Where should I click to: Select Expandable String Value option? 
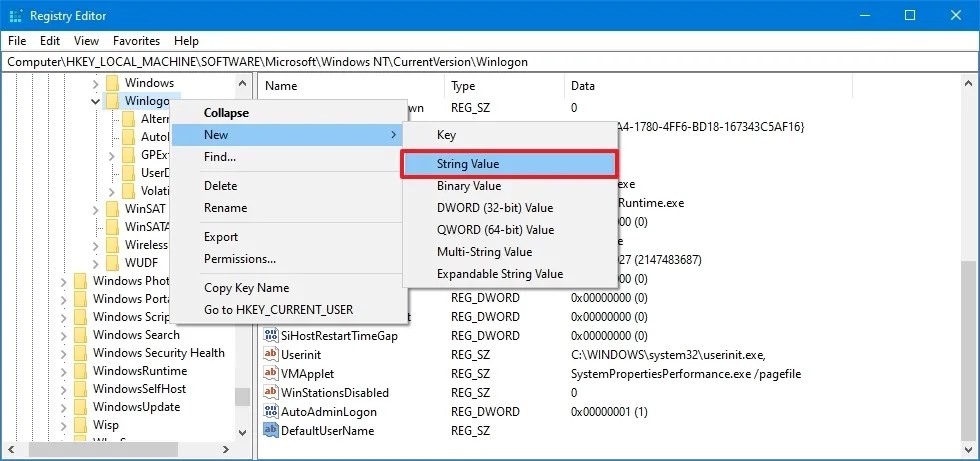[509, 274]
